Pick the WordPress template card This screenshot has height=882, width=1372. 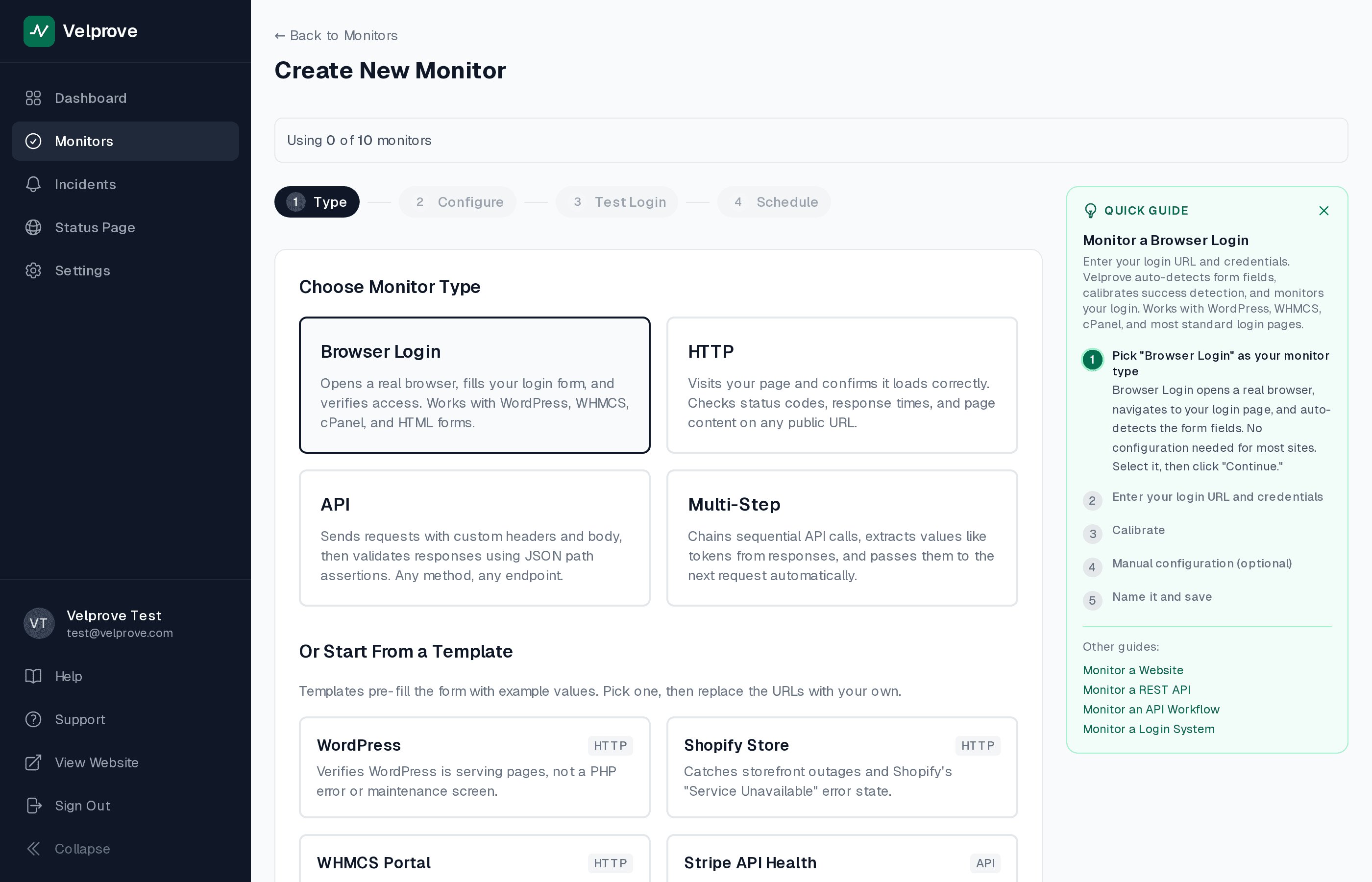coord(475,767)
